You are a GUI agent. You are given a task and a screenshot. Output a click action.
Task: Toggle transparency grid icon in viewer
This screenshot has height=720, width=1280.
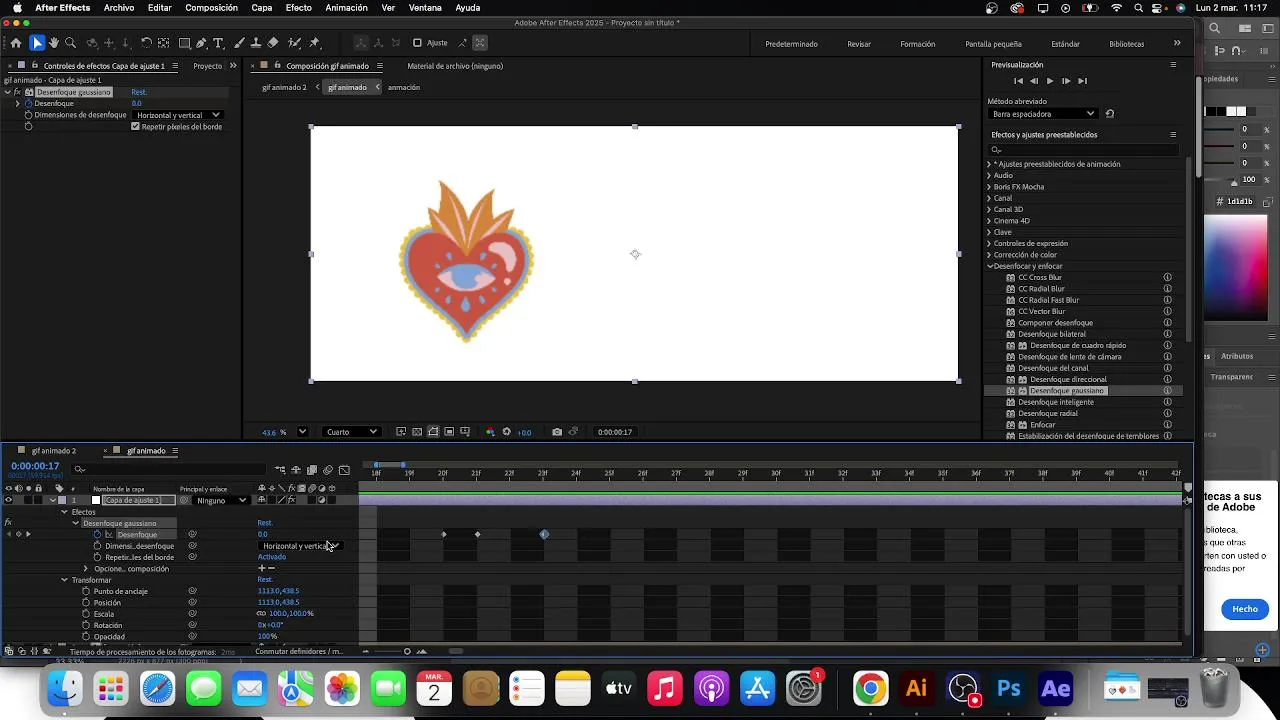[417, 432]
